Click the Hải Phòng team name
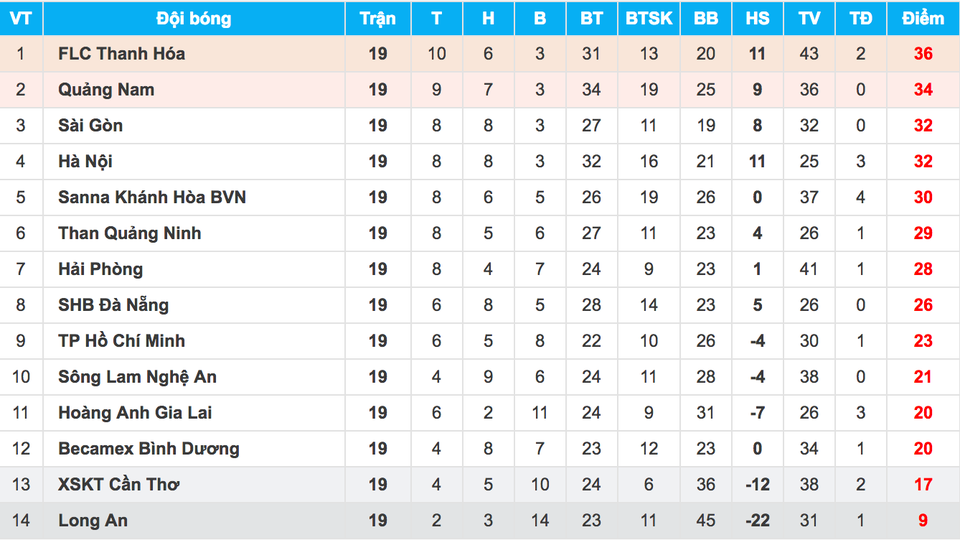960x540 pixels. (100, 269)
